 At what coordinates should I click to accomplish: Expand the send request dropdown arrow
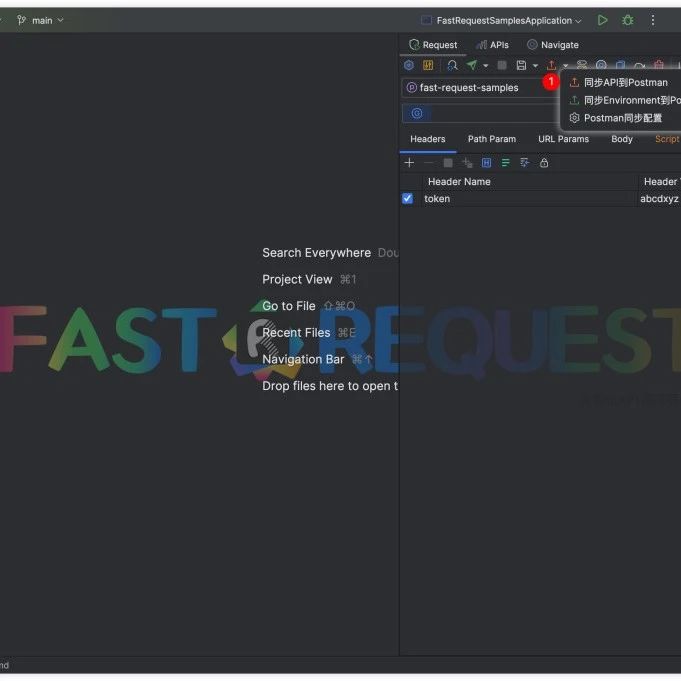(x=486, y=66)
